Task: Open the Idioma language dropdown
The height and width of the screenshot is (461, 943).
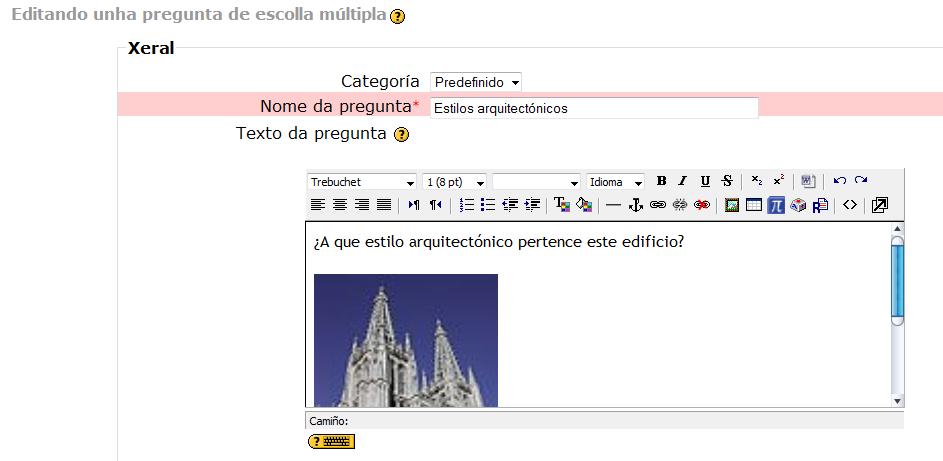Action: pos(615,182)
